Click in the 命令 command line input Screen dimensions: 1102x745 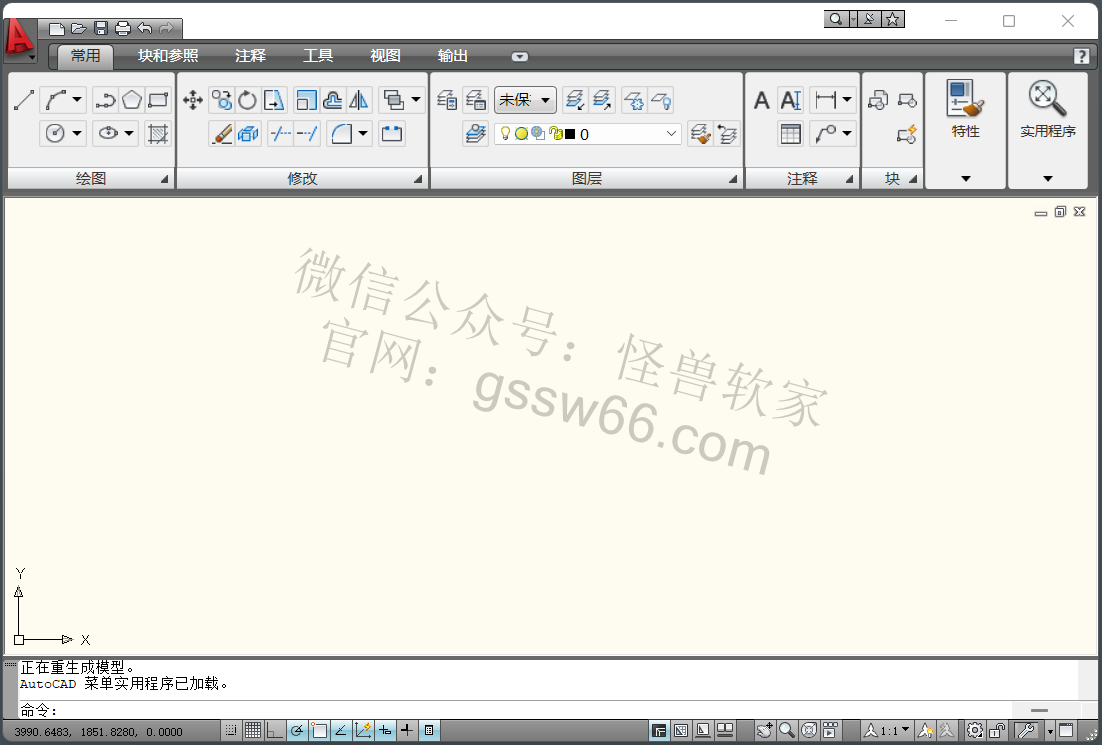[500, 711]
